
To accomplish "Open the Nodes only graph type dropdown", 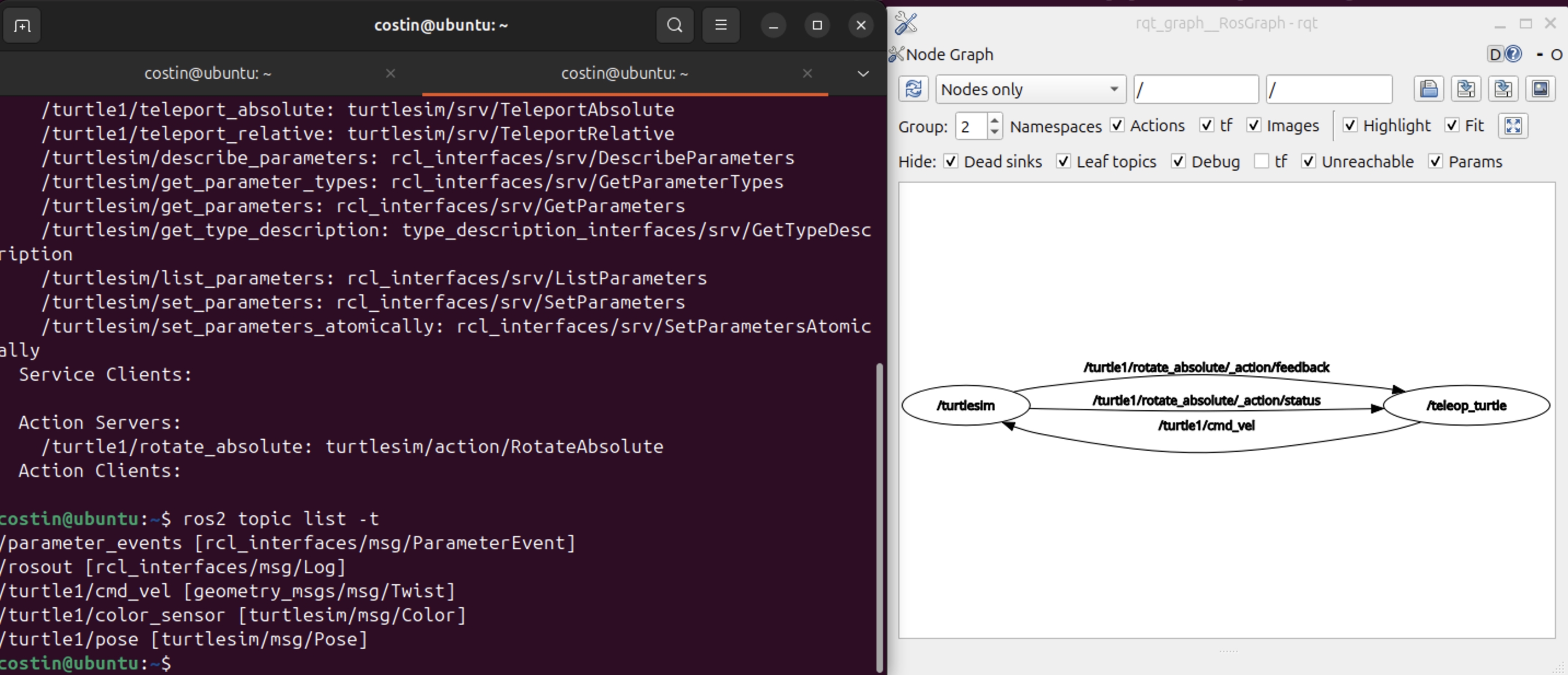I will pyautogui.click(x=1030, y=90).
